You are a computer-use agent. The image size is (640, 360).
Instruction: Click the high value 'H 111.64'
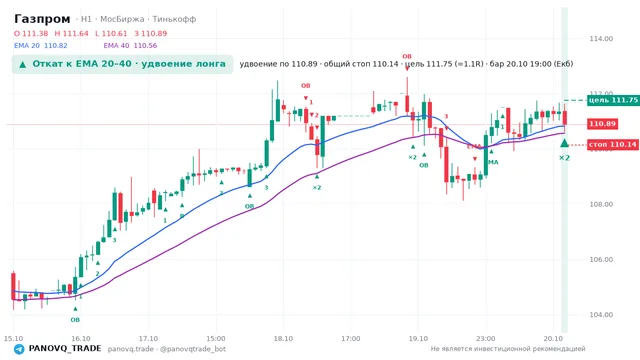coord(71,33)
